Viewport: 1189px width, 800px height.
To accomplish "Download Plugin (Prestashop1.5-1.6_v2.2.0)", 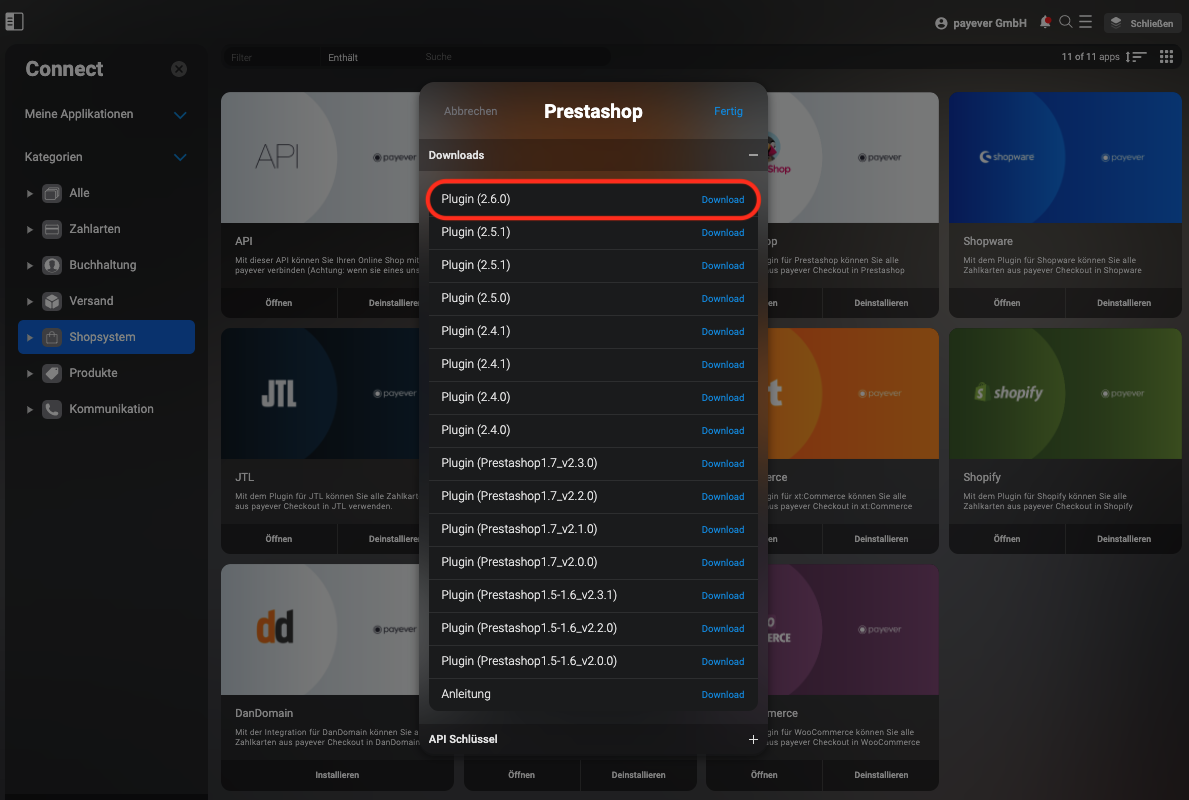I will [x=723, y=629].
